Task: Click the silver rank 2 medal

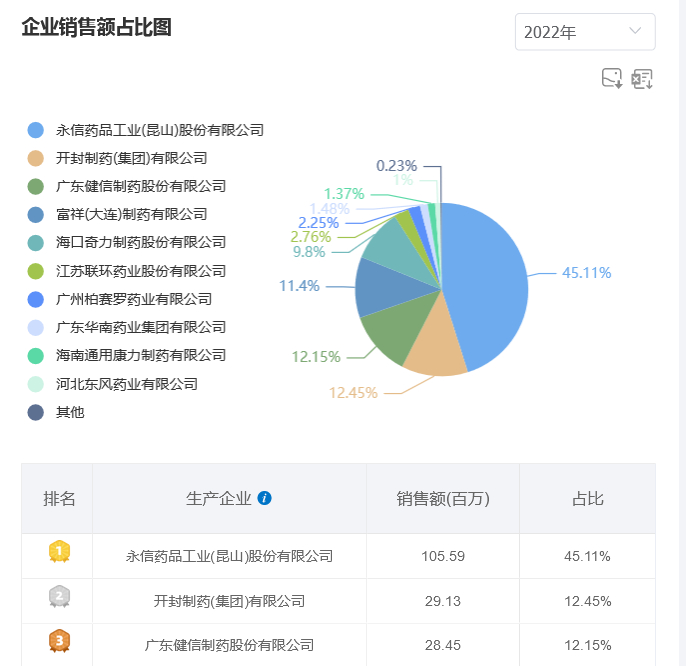Action: click(x=59, y=597)
